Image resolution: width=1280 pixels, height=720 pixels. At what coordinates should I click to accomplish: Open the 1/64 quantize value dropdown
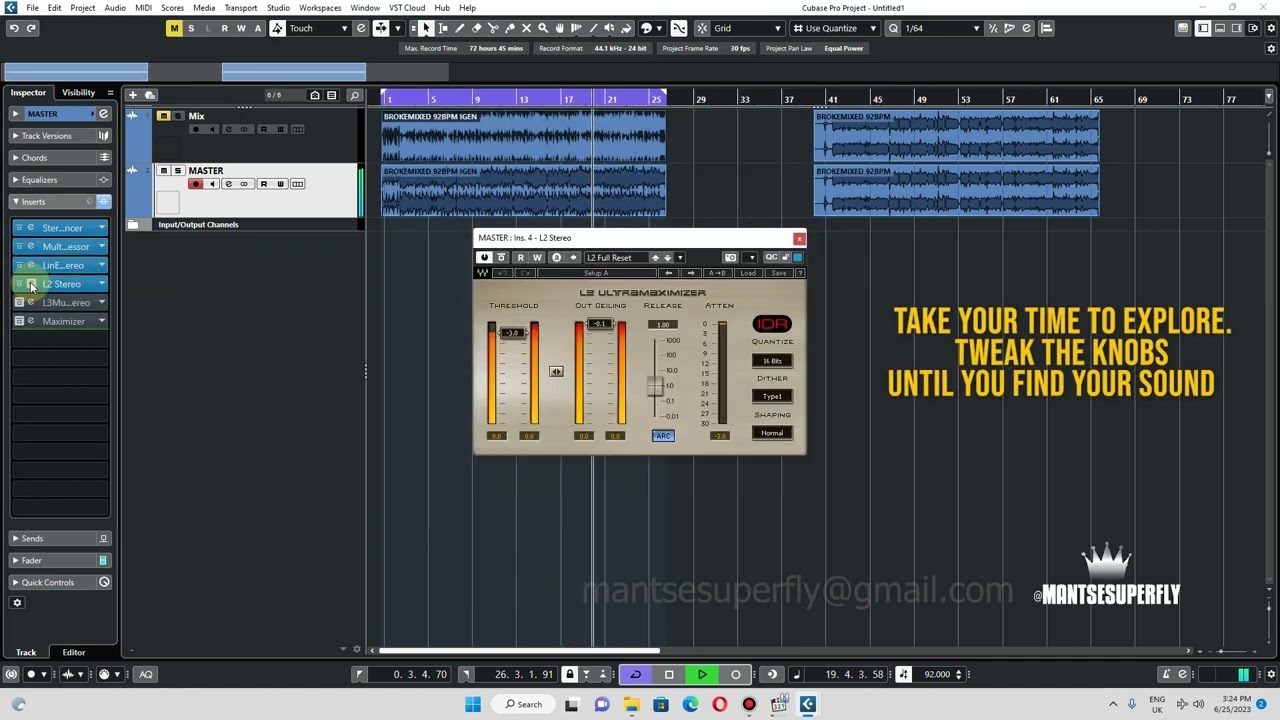pos(976,28)
